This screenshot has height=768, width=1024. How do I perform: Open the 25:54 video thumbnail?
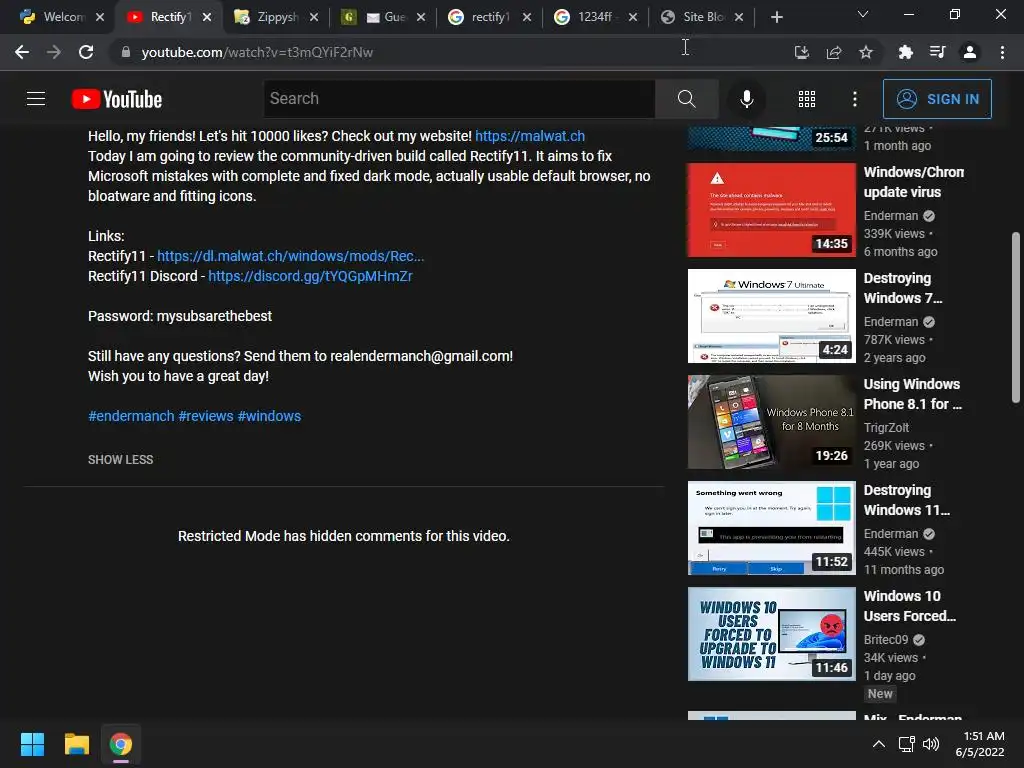point(771,138)
